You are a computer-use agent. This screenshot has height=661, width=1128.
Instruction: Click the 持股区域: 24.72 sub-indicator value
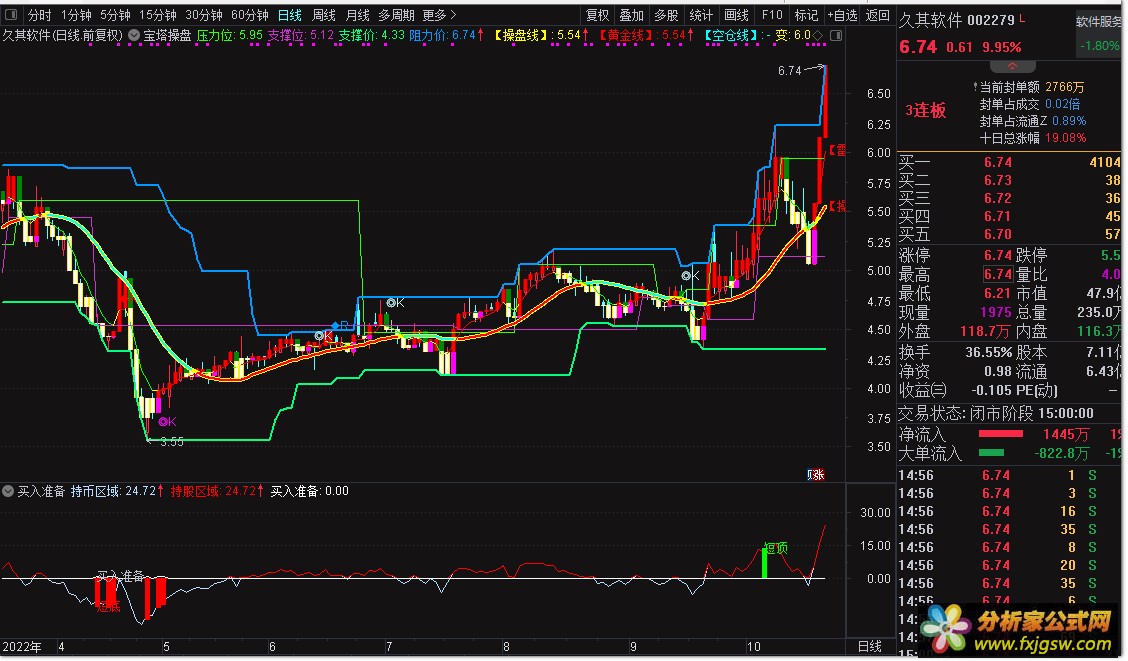pyautogui.click(x=217, y=491)
